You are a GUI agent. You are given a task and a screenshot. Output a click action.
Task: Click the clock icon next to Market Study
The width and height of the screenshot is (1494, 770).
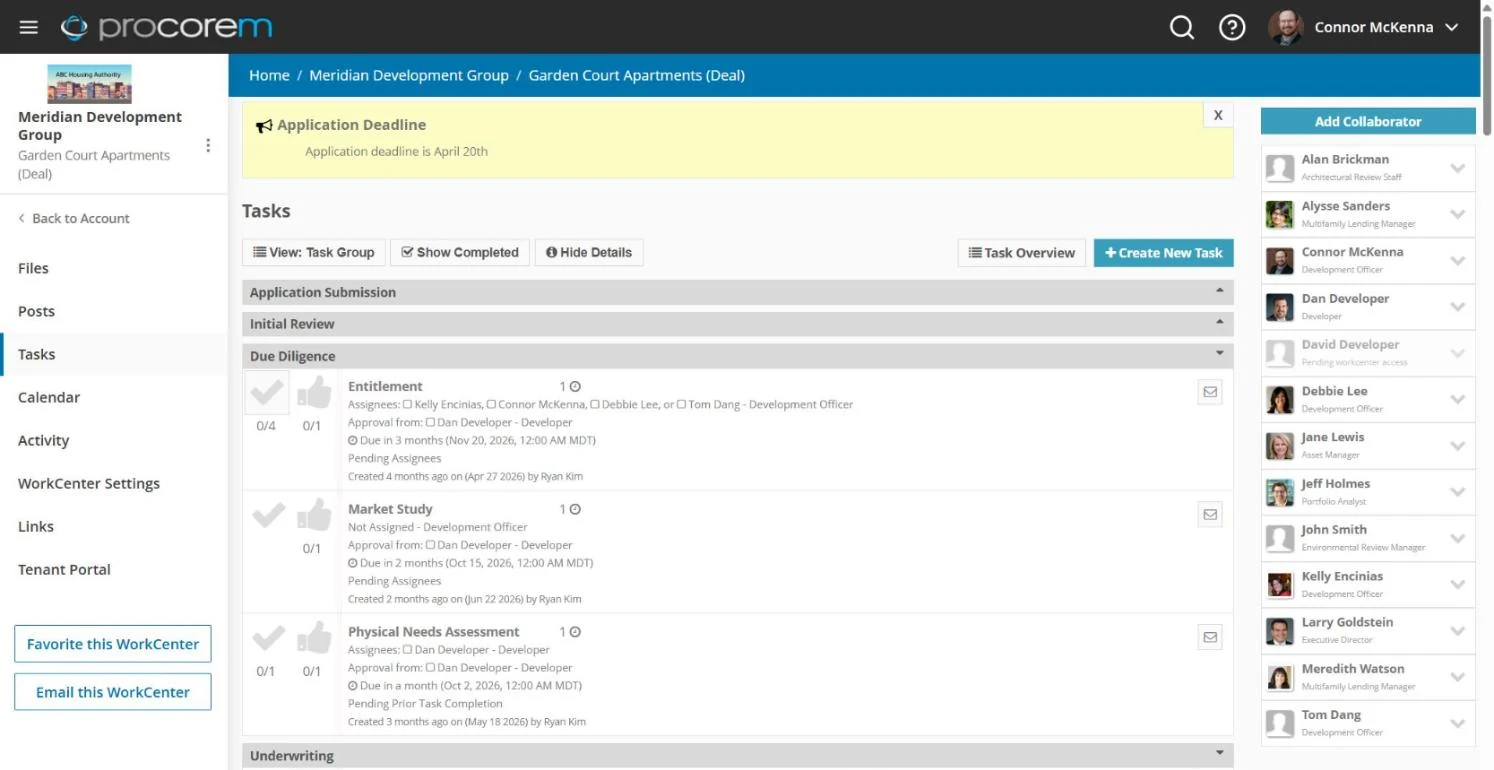tap(575, 510)
